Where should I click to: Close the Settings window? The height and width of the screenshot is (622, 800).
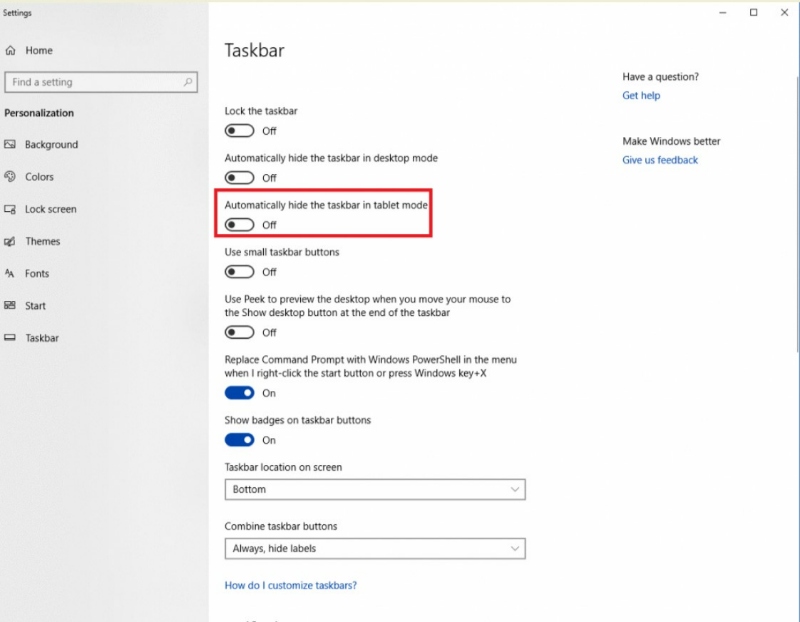784,12
